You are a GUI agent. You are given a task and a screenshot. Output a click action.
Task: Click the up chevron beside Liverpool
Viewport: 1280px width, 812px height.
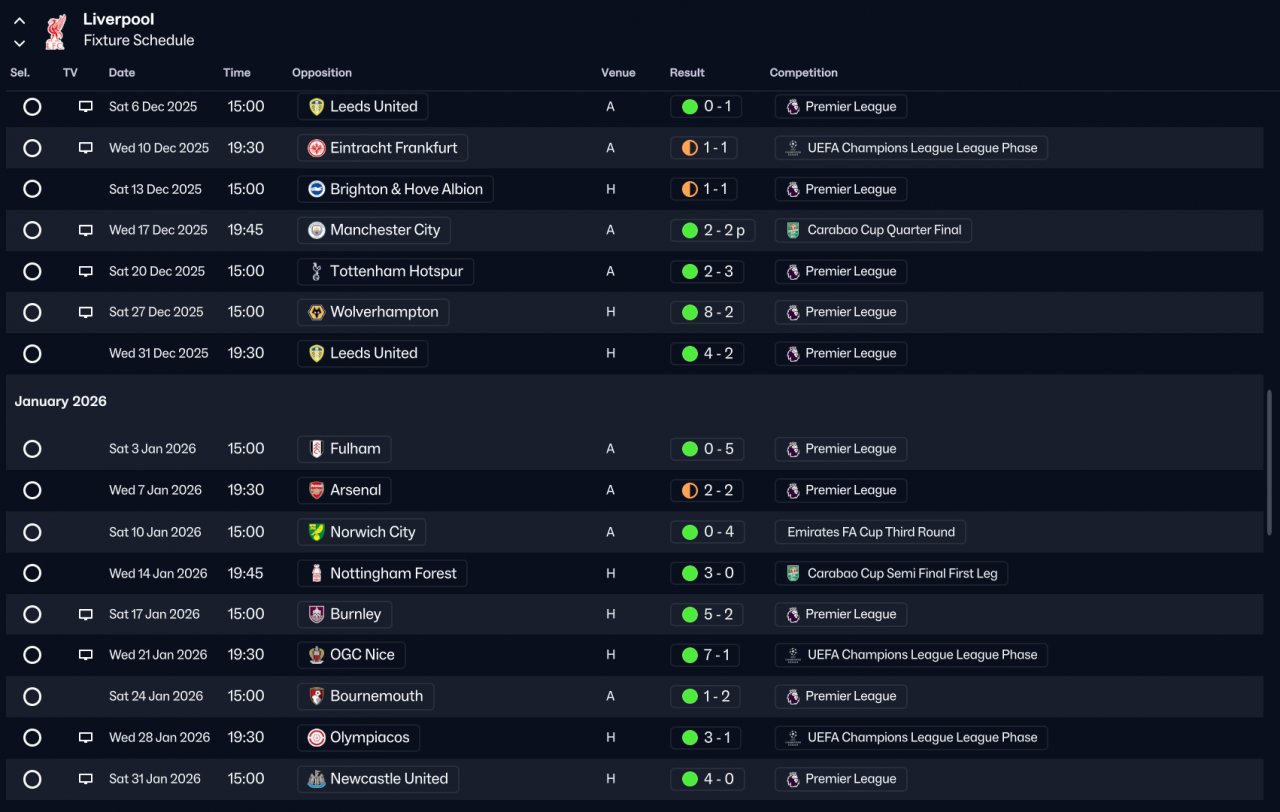(x=19, y=20)
